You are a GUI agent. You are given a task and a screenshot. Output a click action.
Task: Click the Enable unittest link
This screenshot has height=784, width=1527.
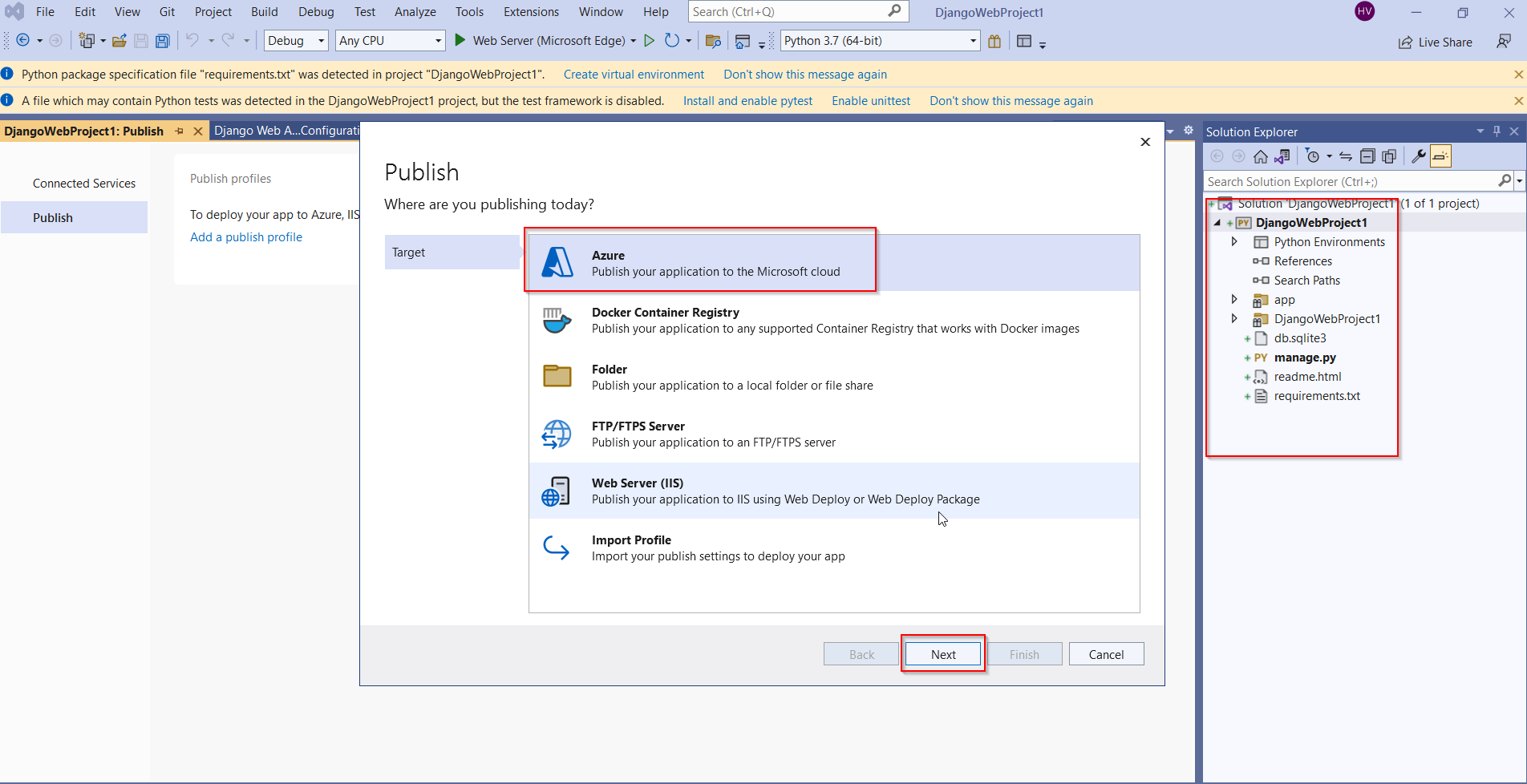pyautogui.click(x=871, y=101)
